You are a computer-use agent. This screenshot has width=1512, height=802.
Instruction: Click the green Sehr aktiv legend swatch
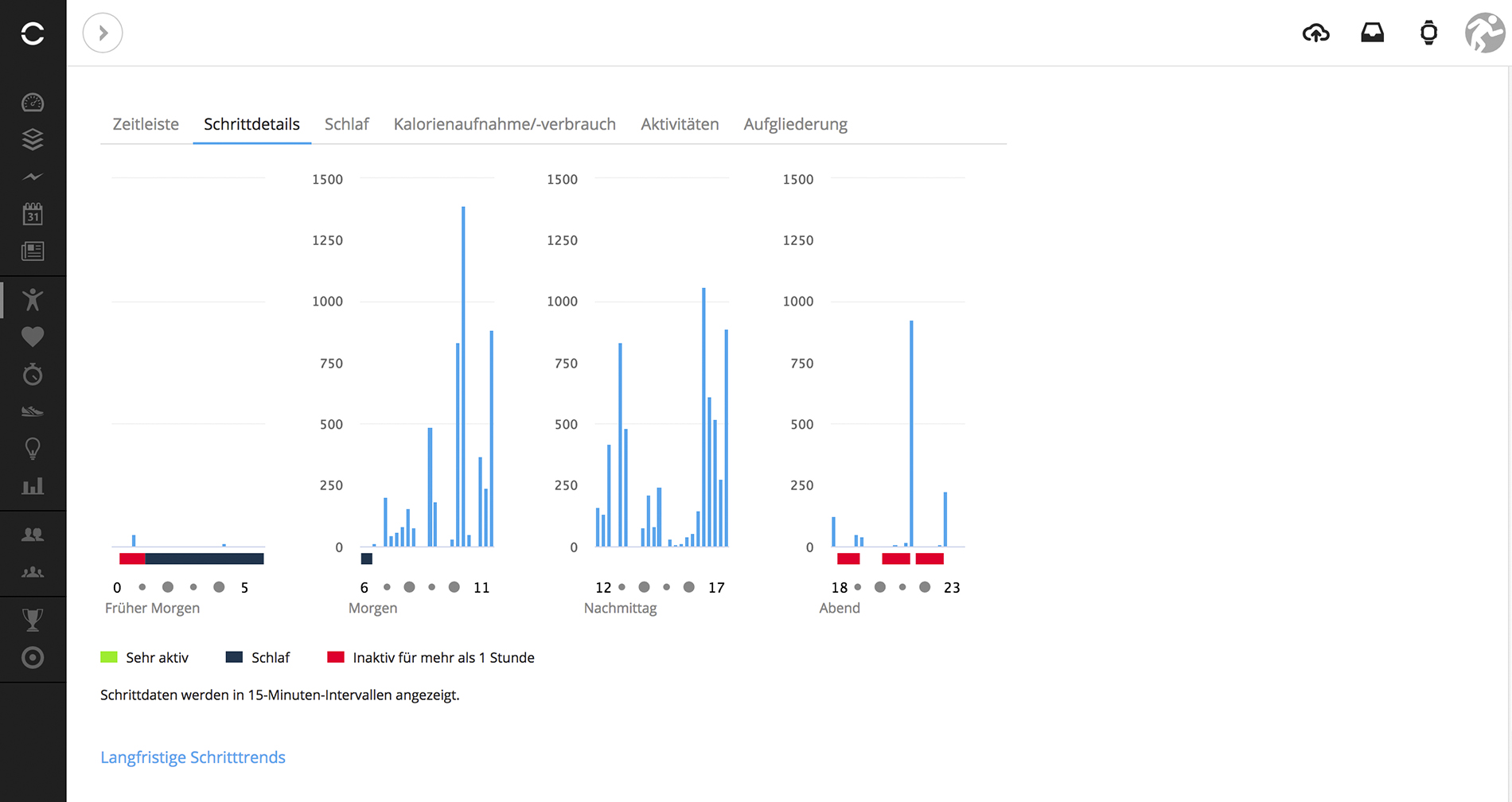(x=109, y=657)
